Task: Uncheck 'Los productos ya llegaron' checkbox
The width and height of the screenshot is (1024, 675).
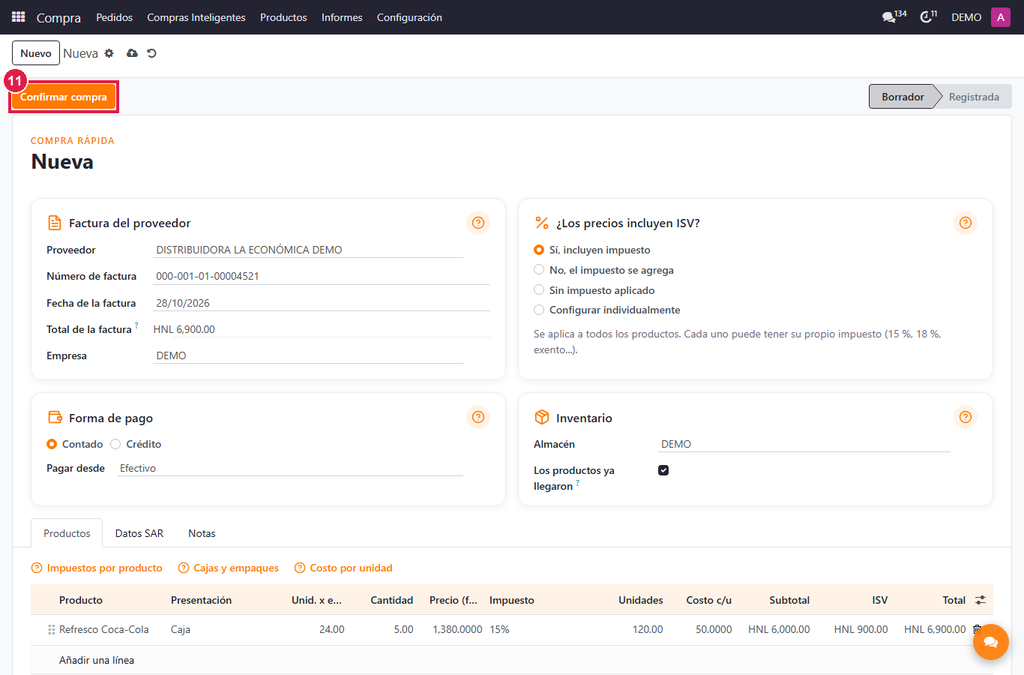Action: 664,470
